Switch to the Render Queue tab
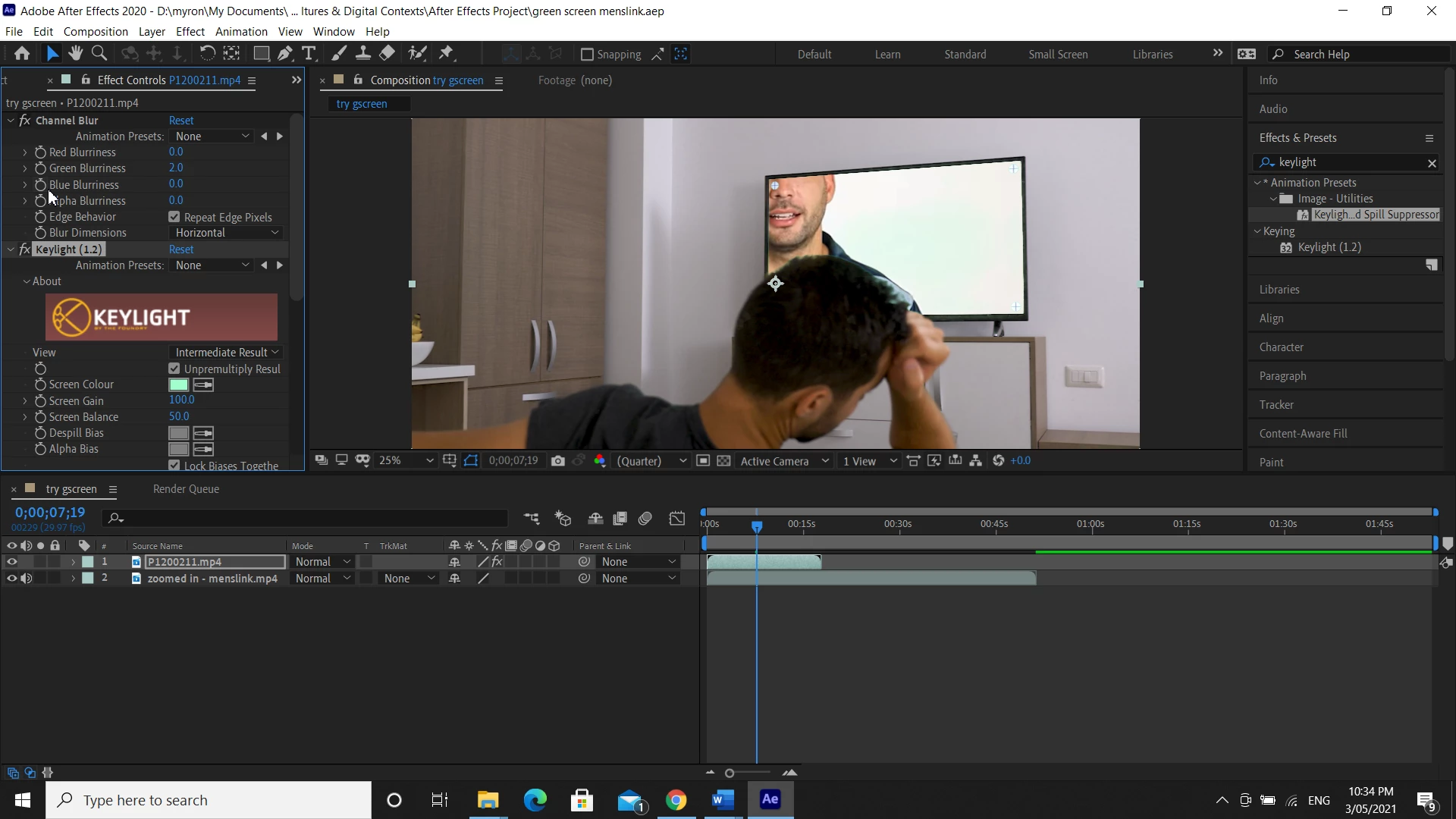 pos(186,489)
